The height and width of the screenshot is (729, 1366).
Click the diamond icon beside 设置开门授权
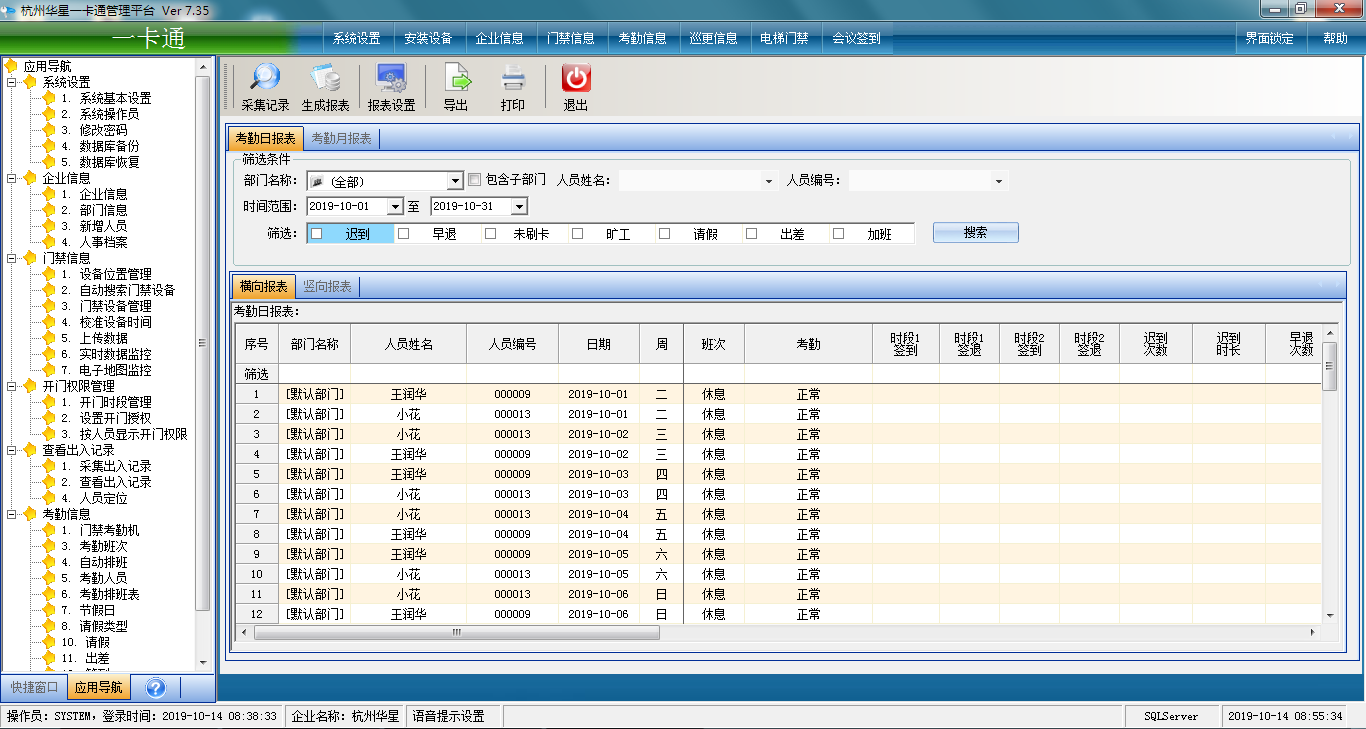(x=48, y=418)
